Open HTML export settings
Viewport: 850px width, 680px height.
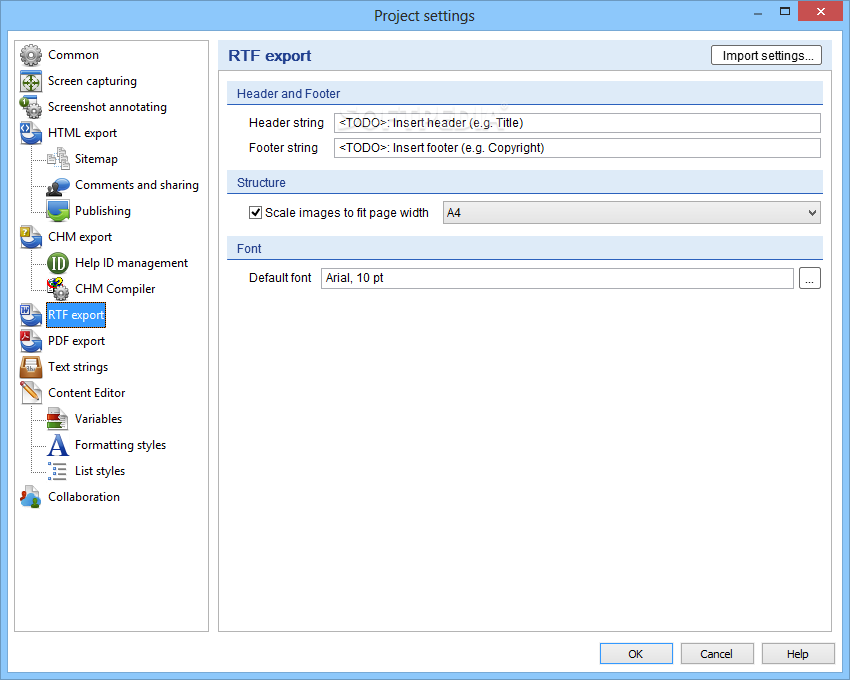[82, 133]
